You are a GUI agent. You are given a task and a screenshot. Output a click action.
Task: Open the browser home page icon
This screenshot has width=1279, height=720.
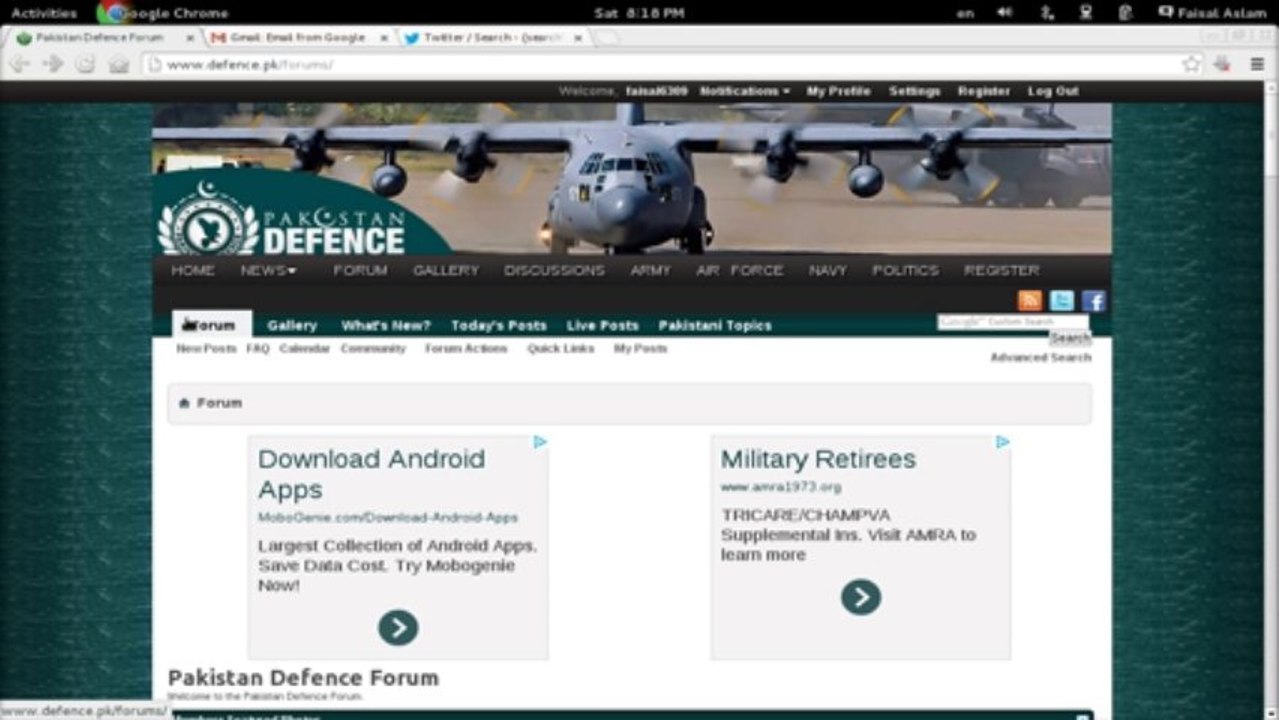pos(119,64)
